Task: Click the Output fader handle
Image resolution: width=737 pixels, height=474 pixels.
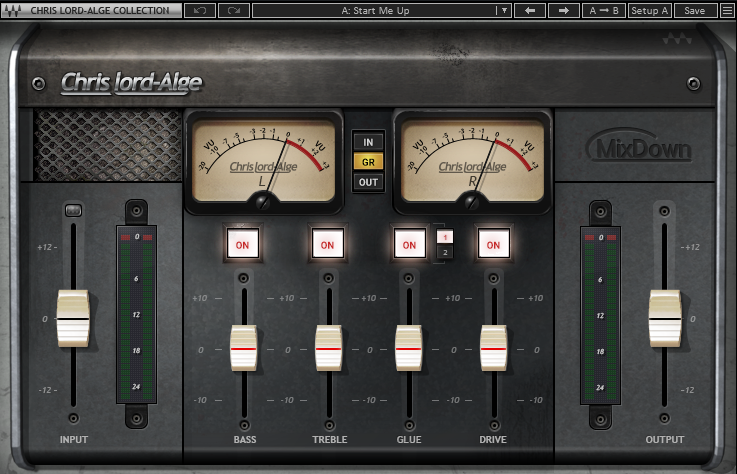Action: point(664,318)
